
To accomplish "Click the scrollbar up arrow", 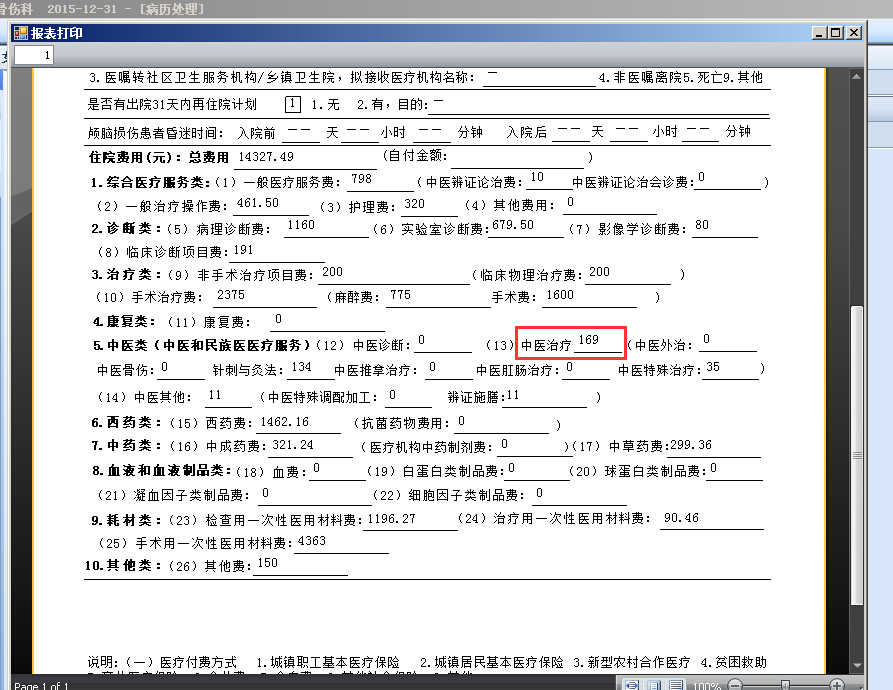I will 856,76.
